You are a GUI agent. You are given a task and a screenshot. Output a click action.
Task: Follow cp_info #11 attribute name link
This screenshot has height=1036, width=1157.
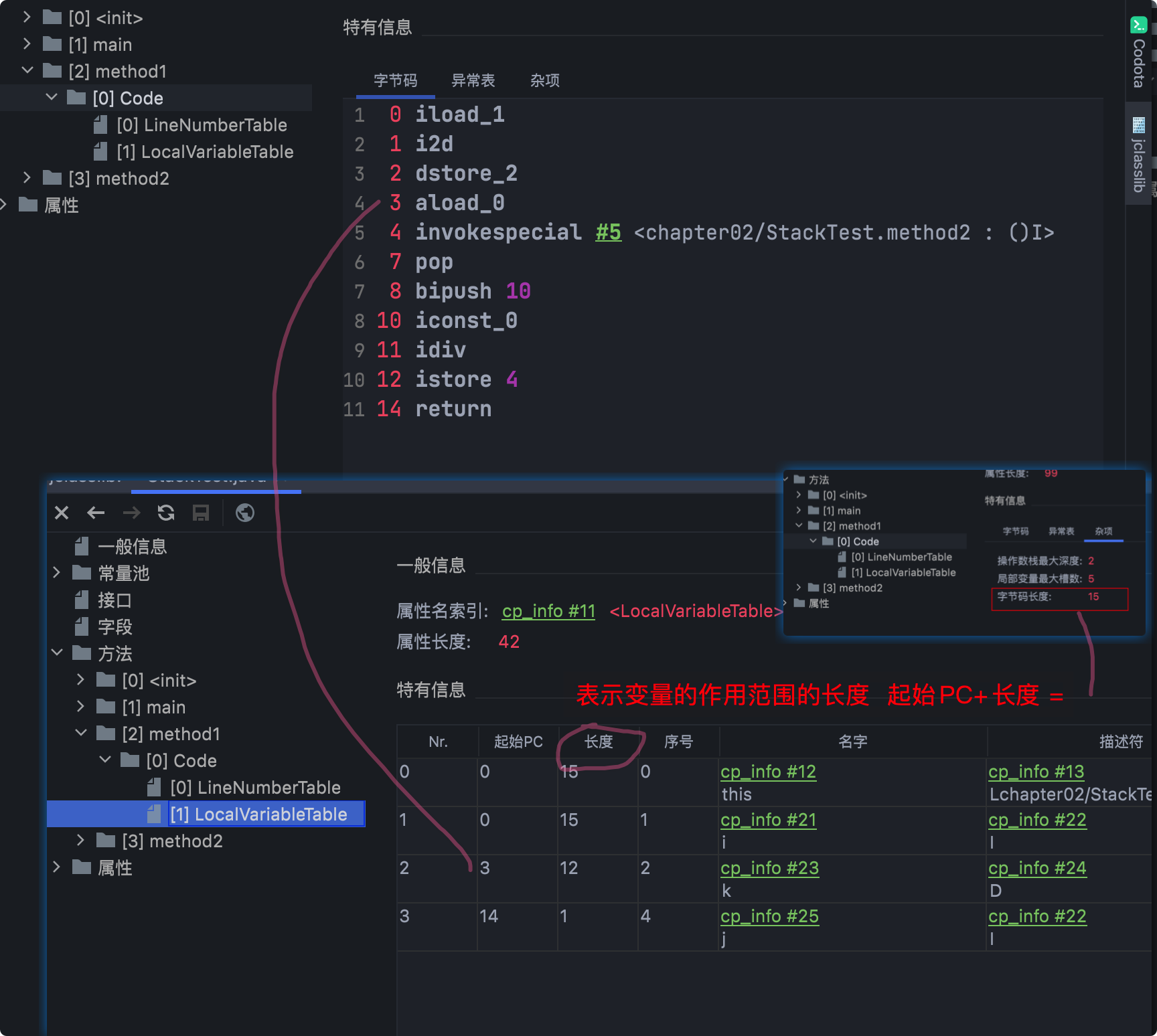[548, 611]
